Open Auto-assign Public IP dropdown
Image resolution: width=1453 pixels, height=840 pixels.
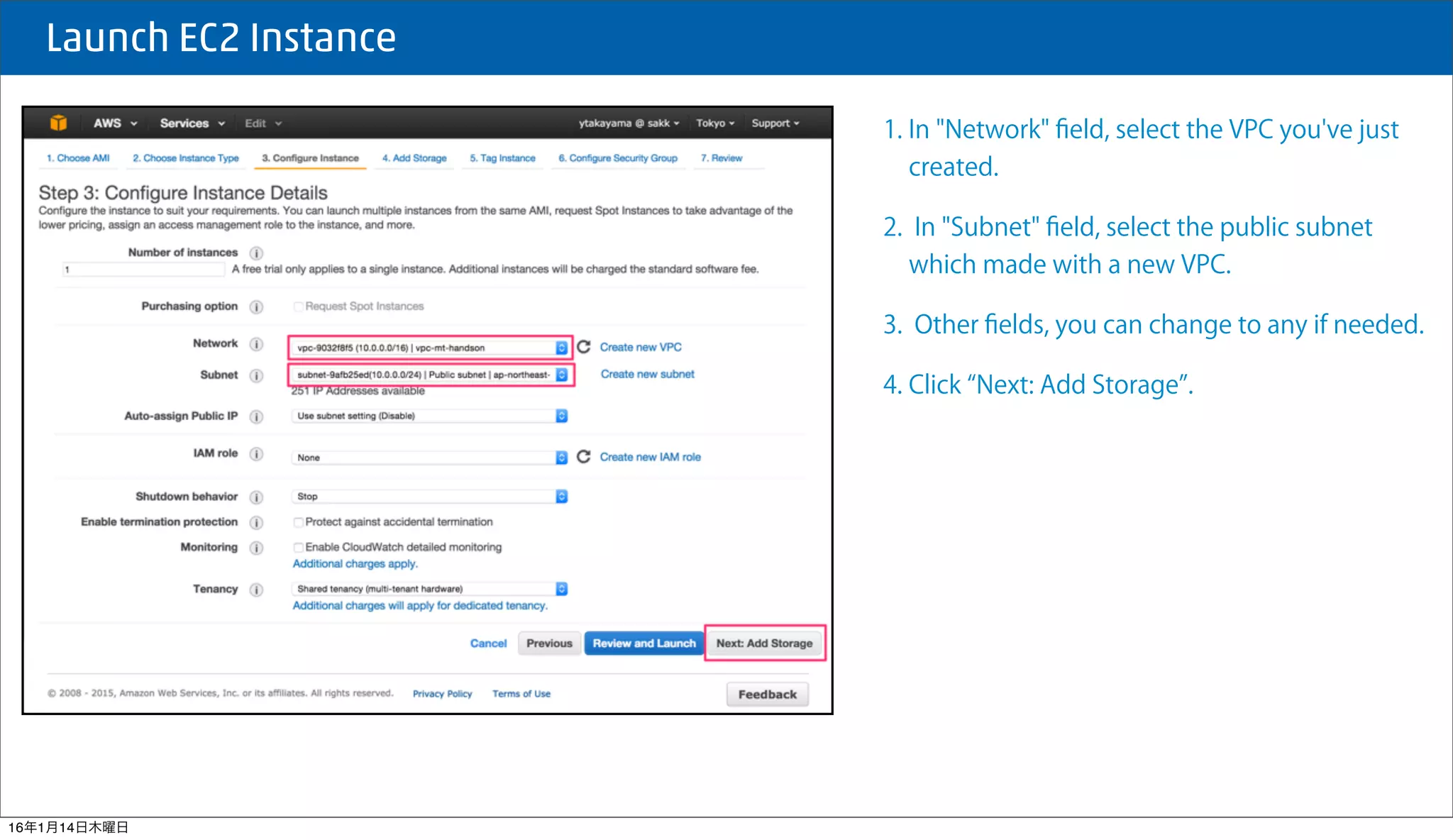[430, 416]
